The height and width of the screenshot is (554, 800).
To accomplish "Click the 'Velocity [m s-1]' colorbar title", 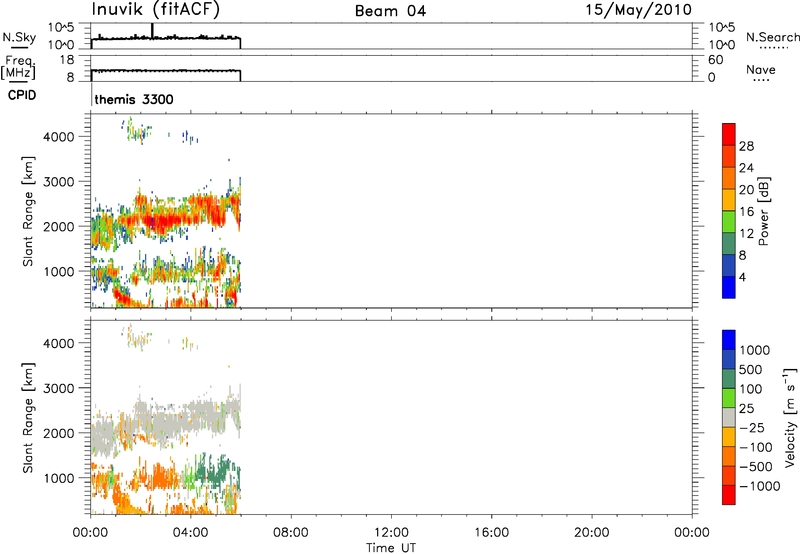I will click(x=790, y=417).
